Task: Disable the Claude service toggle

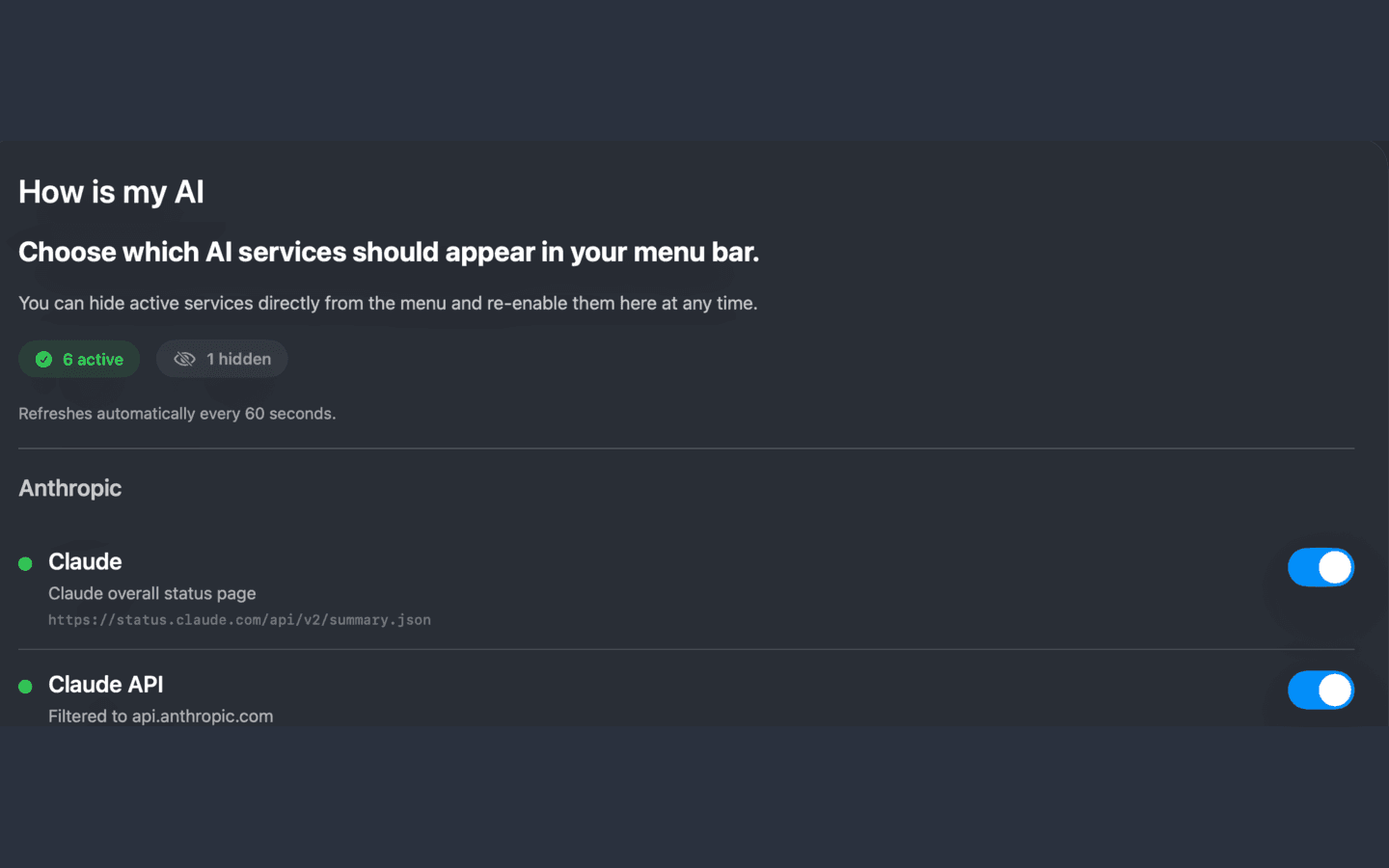Action: click(1321, 568)
